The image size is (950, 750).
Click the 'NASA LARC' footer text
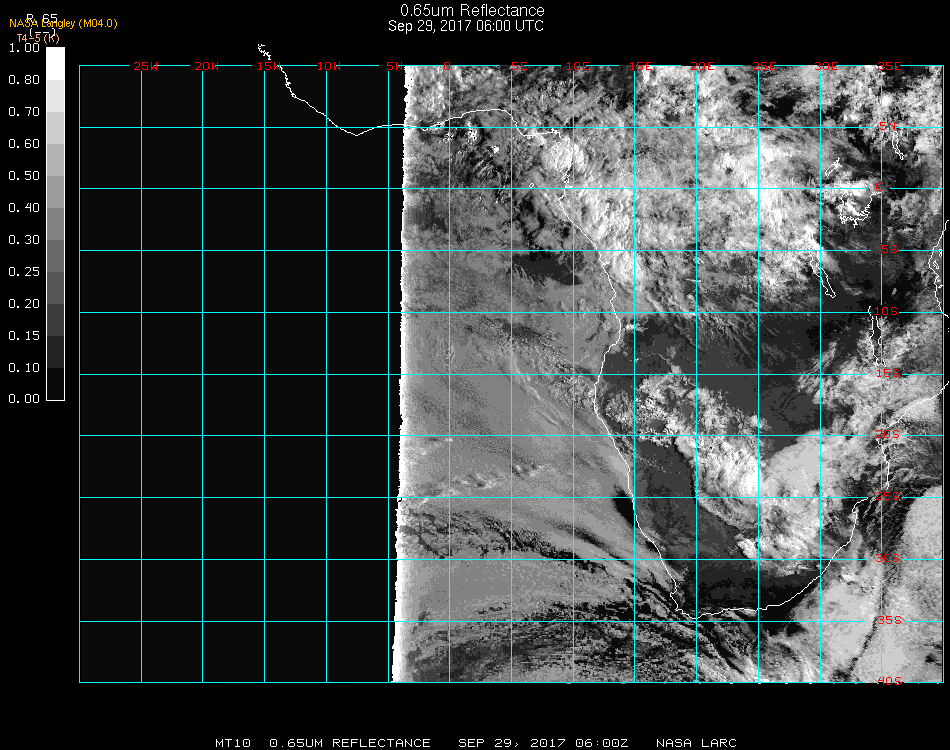click(696, 743)
